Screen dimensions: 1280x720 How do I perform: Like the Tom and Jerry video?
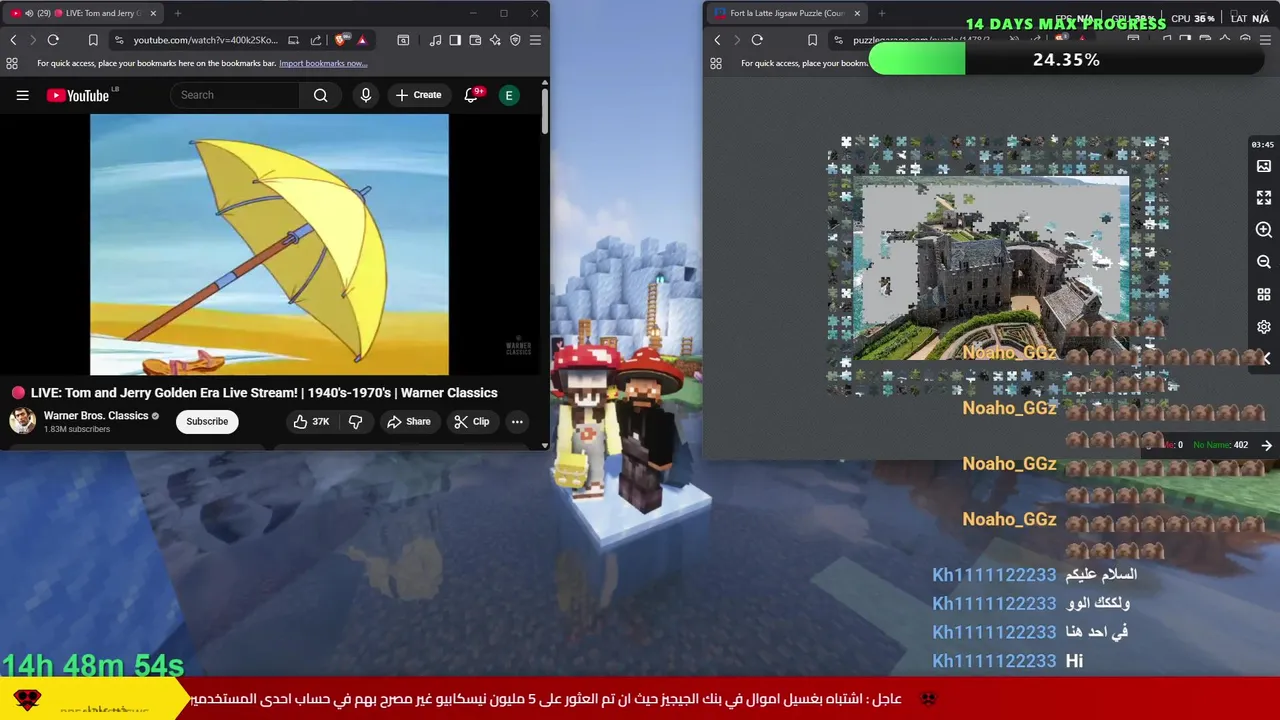(x=311, y=422)
